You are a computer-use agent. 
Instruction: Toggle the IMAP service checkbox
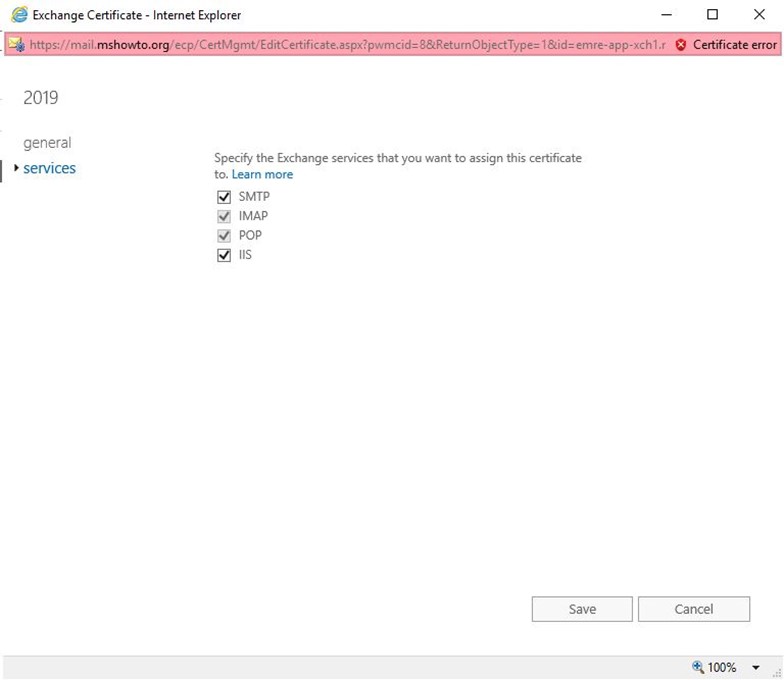coord(224,216)
